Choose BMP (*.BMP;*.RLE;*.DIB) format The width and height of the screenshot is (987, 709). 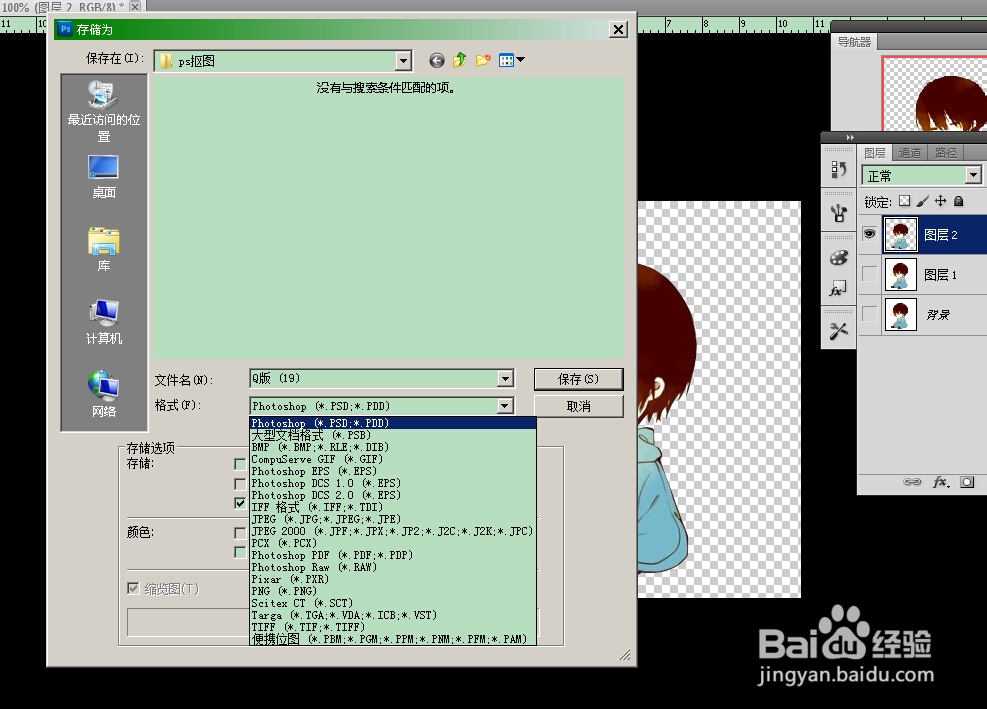click(x=393, y=447)
